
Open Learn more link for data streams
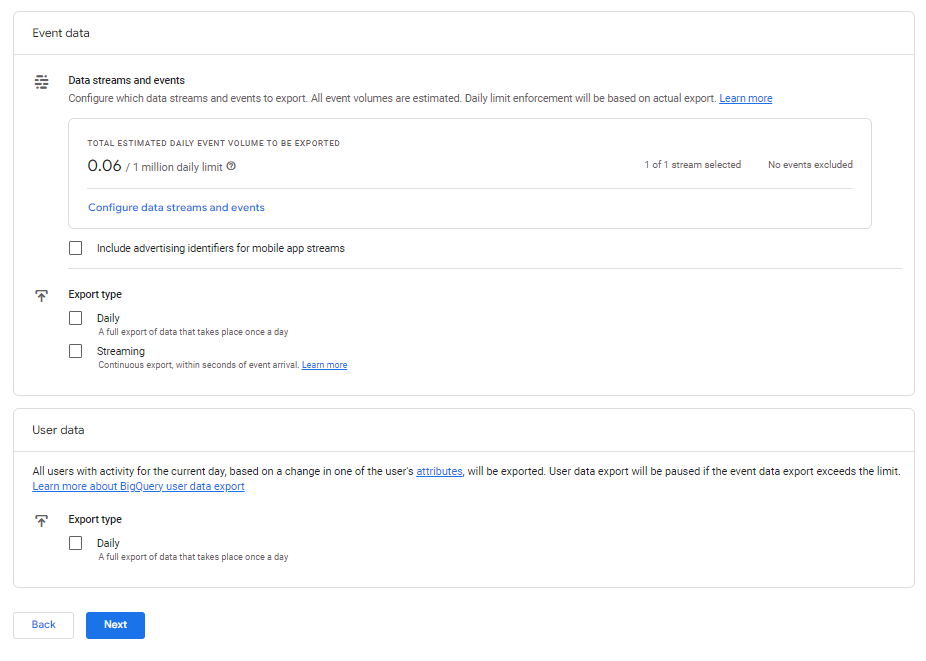click(745, 98)
